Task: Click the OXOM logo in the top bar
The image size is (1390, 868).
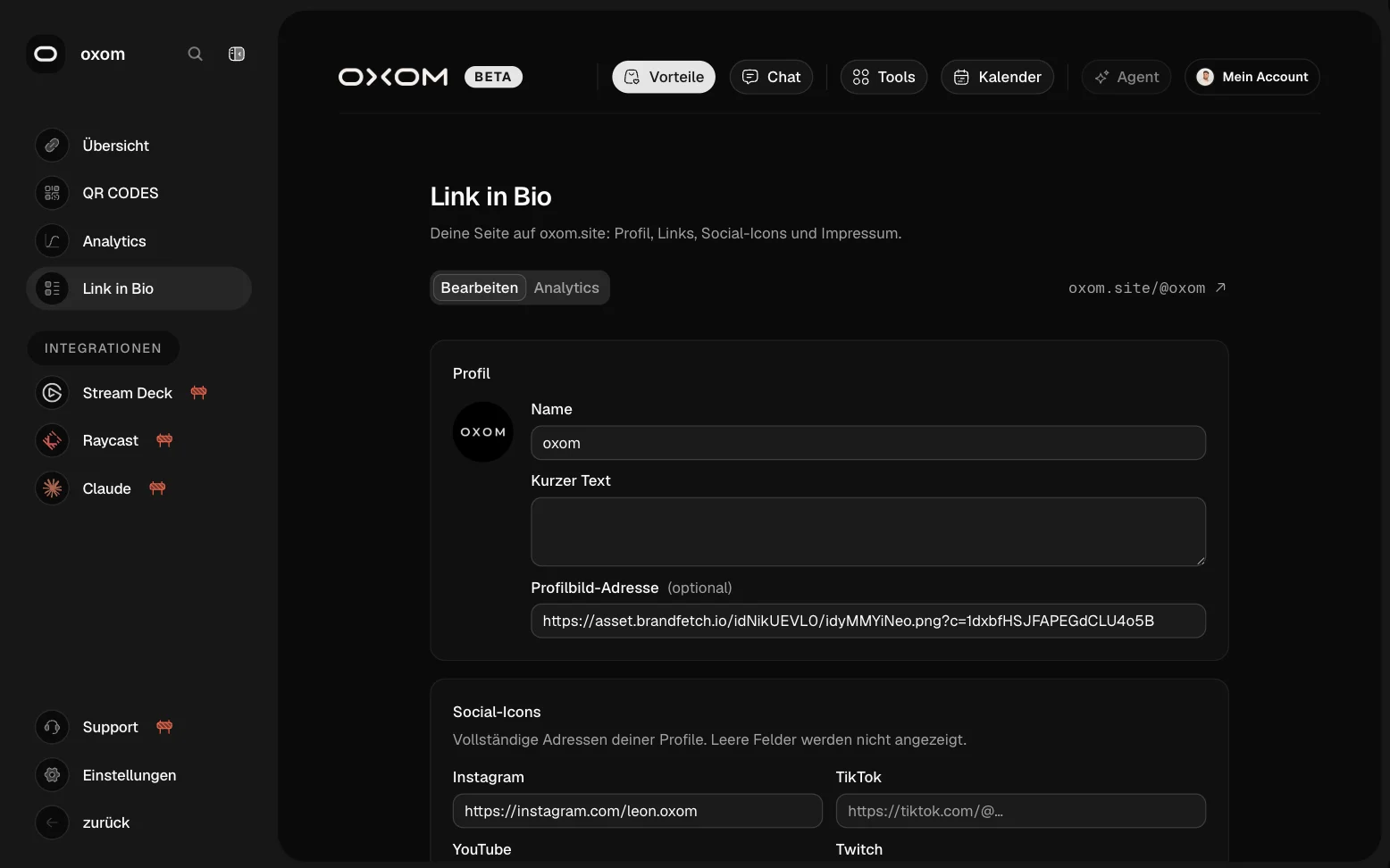Action: (x=393, y=77)
